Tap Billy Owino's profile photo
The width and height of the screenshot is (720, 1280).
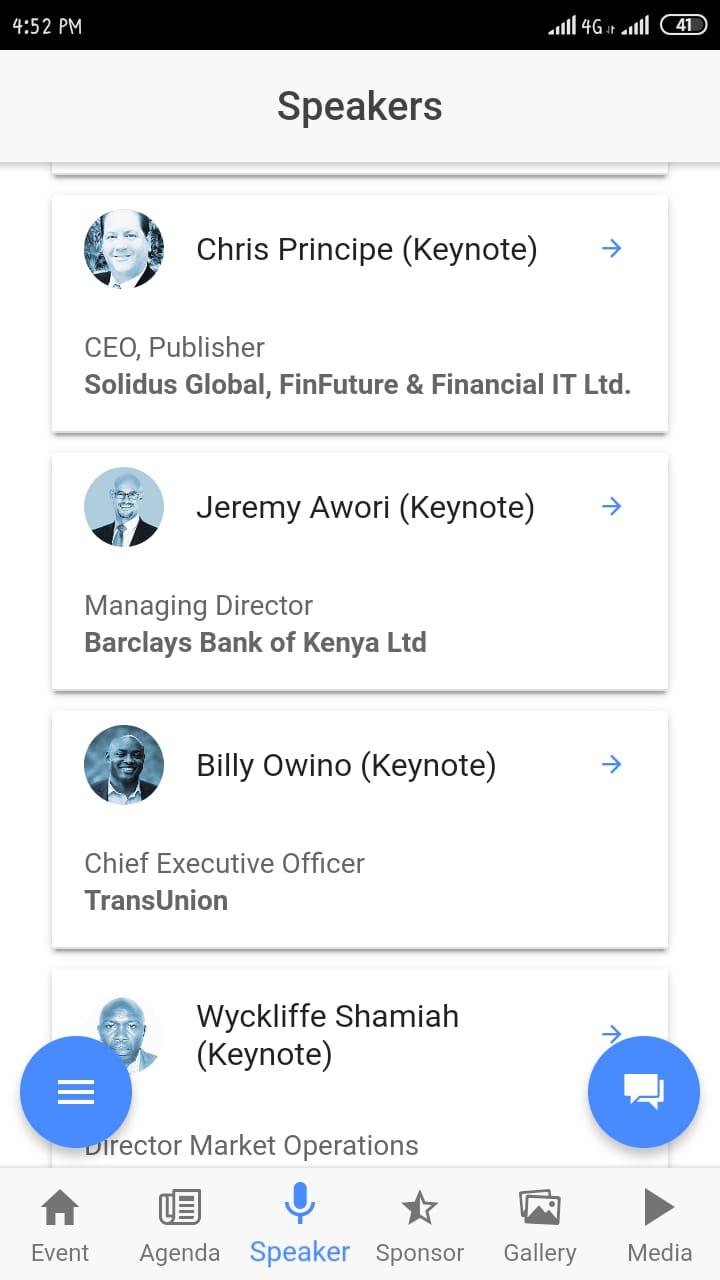coord(124,765)
